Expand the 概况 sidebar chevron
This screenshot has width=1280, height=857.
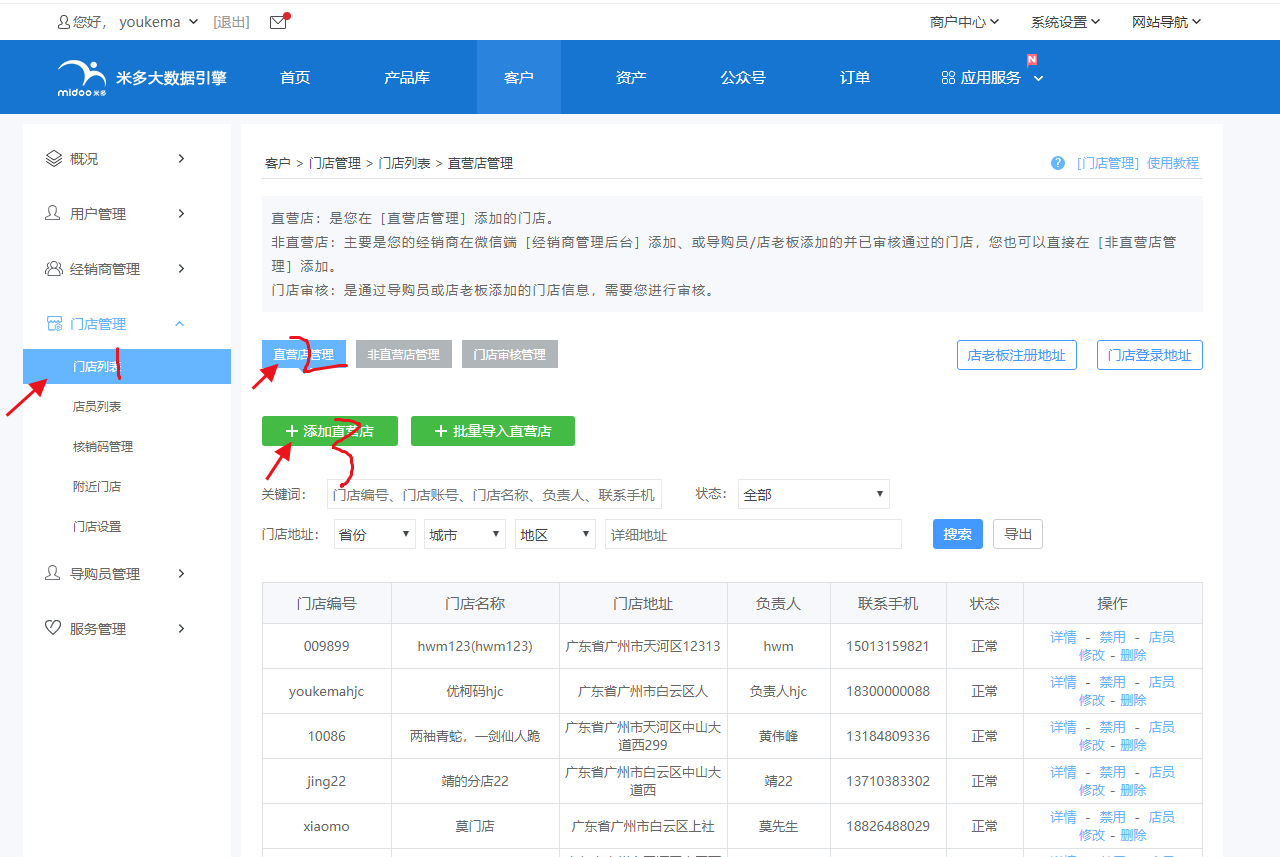tap(181, 159)
